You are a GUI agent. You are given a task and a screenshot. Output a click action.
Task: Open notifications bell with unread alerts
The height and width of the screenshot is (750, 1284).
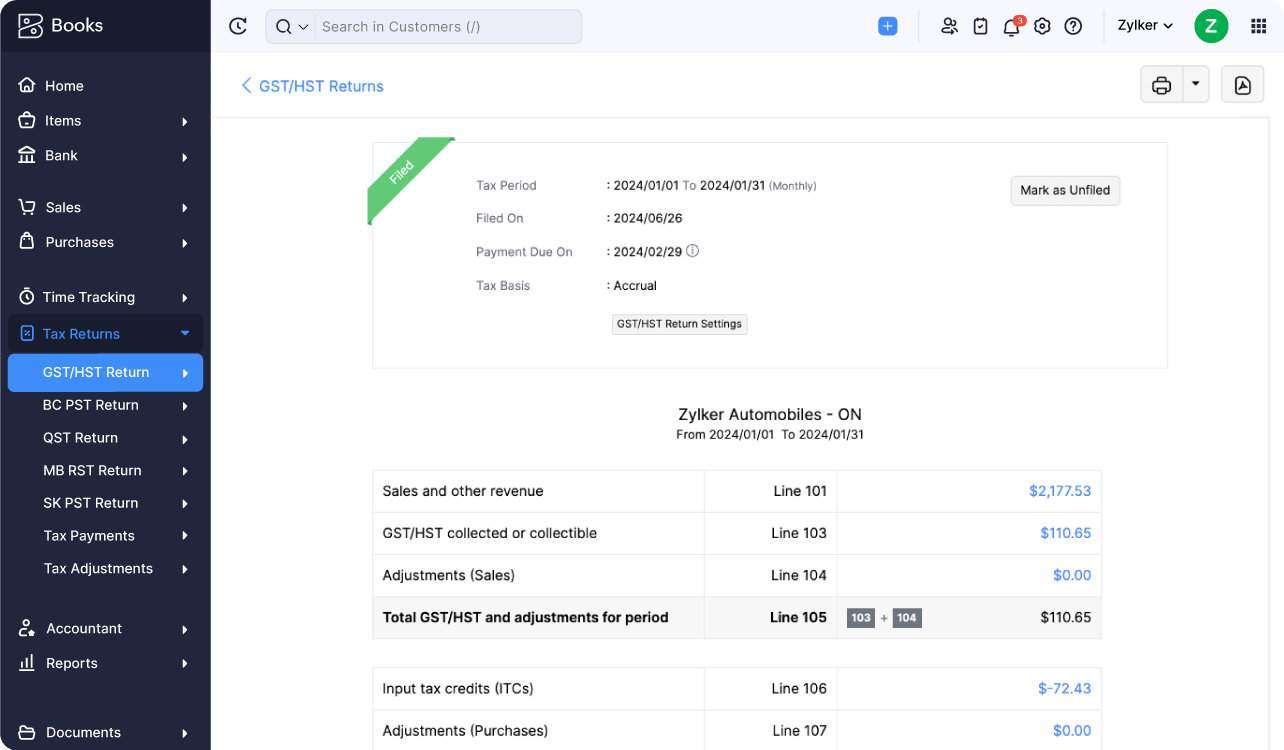(x=1011, y=27)
